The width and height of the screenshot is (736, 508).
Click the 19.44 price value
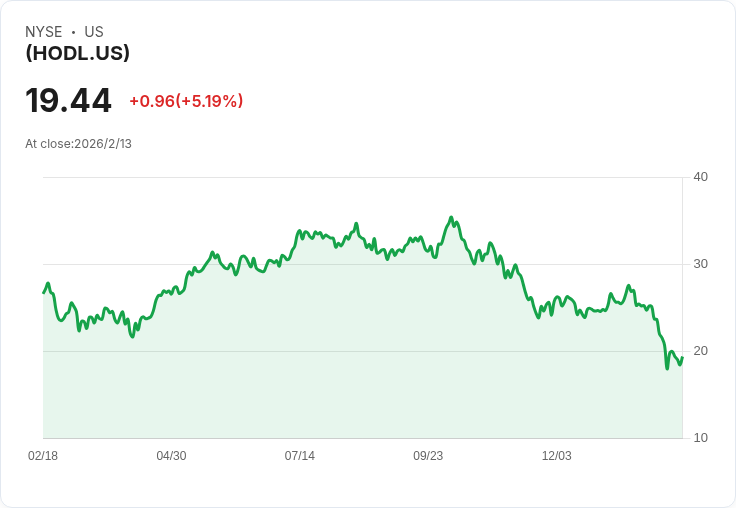tap(68, 101)
